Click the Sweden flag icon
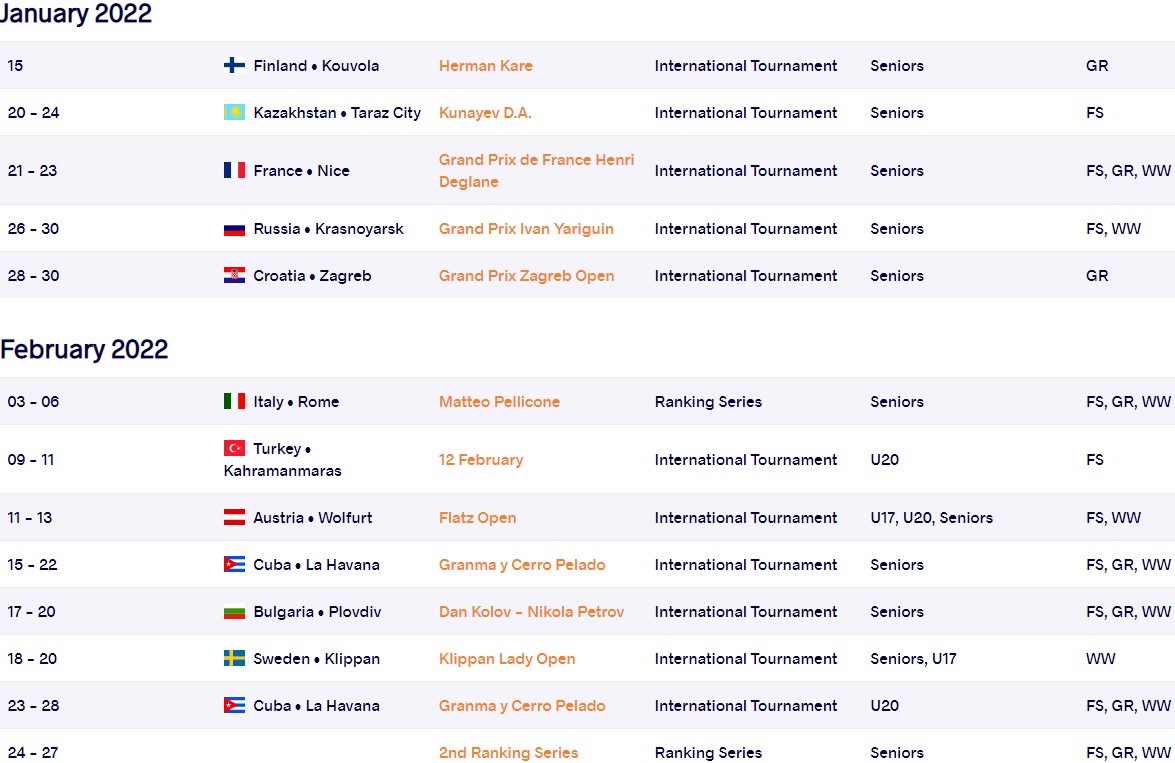1175x763 pixels. point(234,658)
